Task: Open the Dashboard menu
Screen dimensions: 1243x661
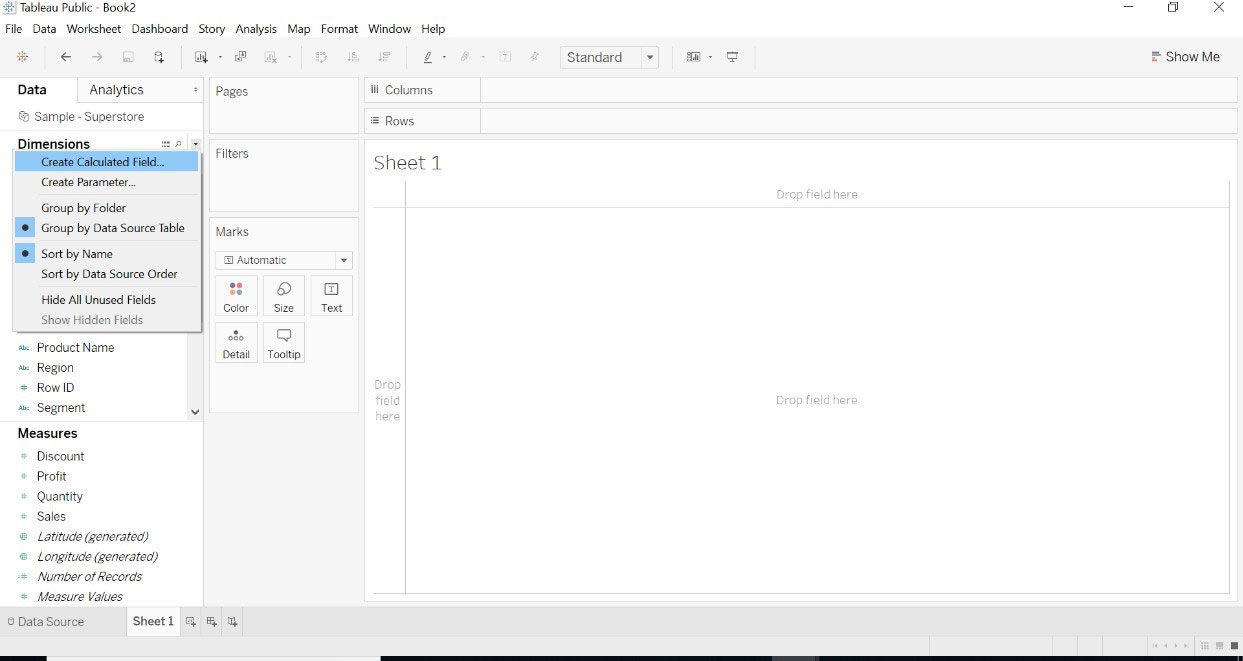Action: point(160,29)
